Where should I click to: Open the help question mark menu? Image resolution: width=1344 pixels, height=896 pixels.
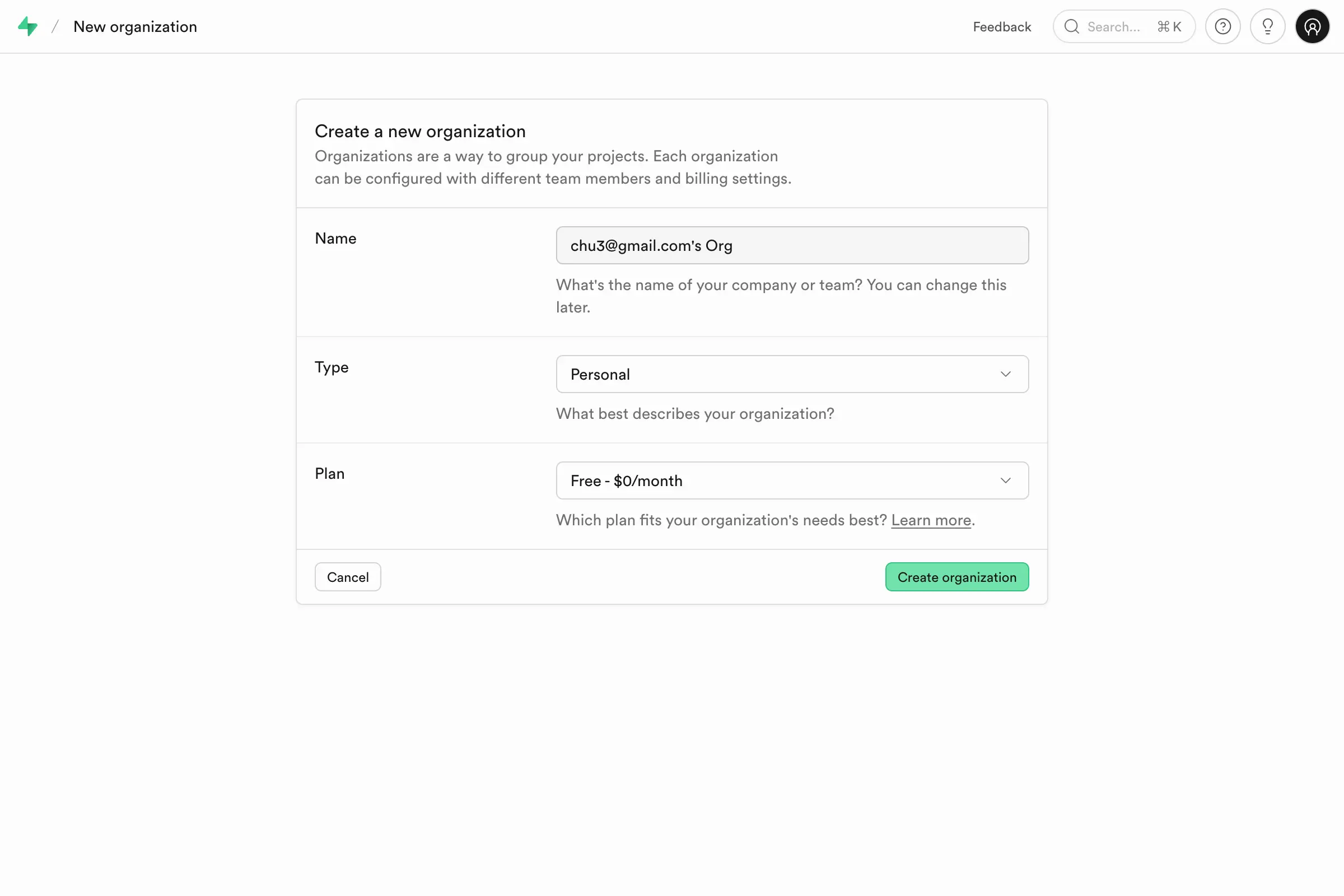1222,26
